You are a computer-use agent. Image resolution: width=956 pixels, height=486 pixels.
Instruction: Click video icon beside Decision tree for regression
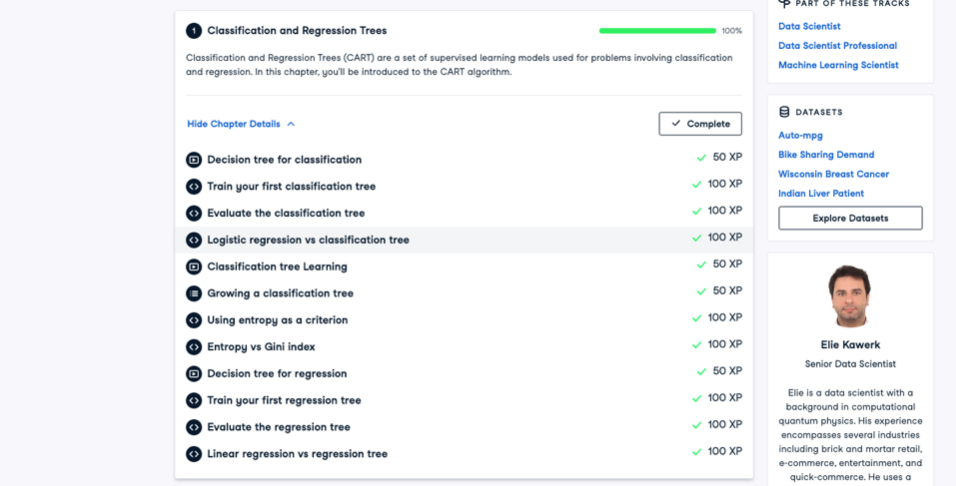click(194, 374)
